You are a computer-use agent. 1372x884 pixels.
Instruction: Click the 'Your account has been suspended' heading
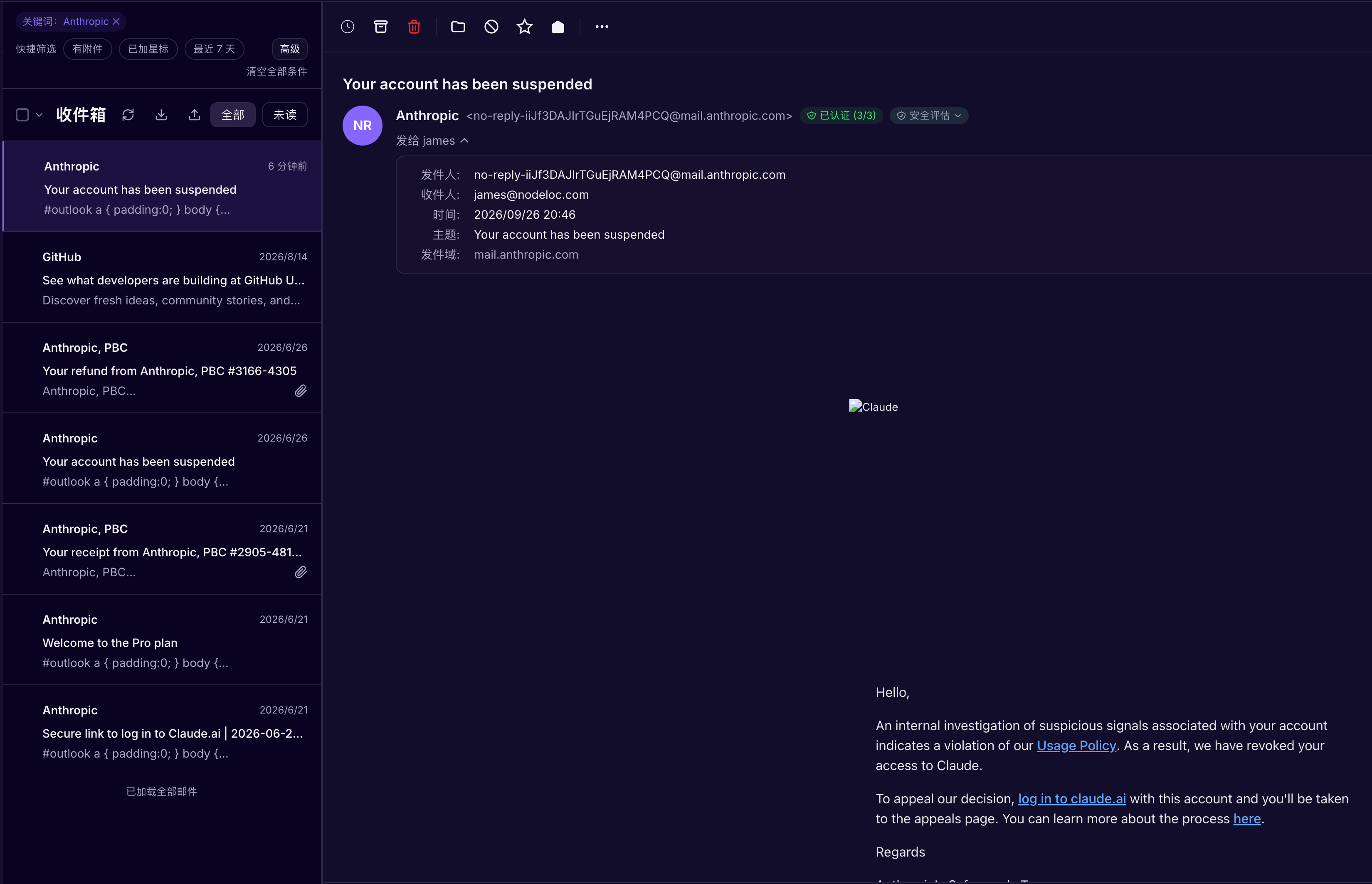pos(467,84)
